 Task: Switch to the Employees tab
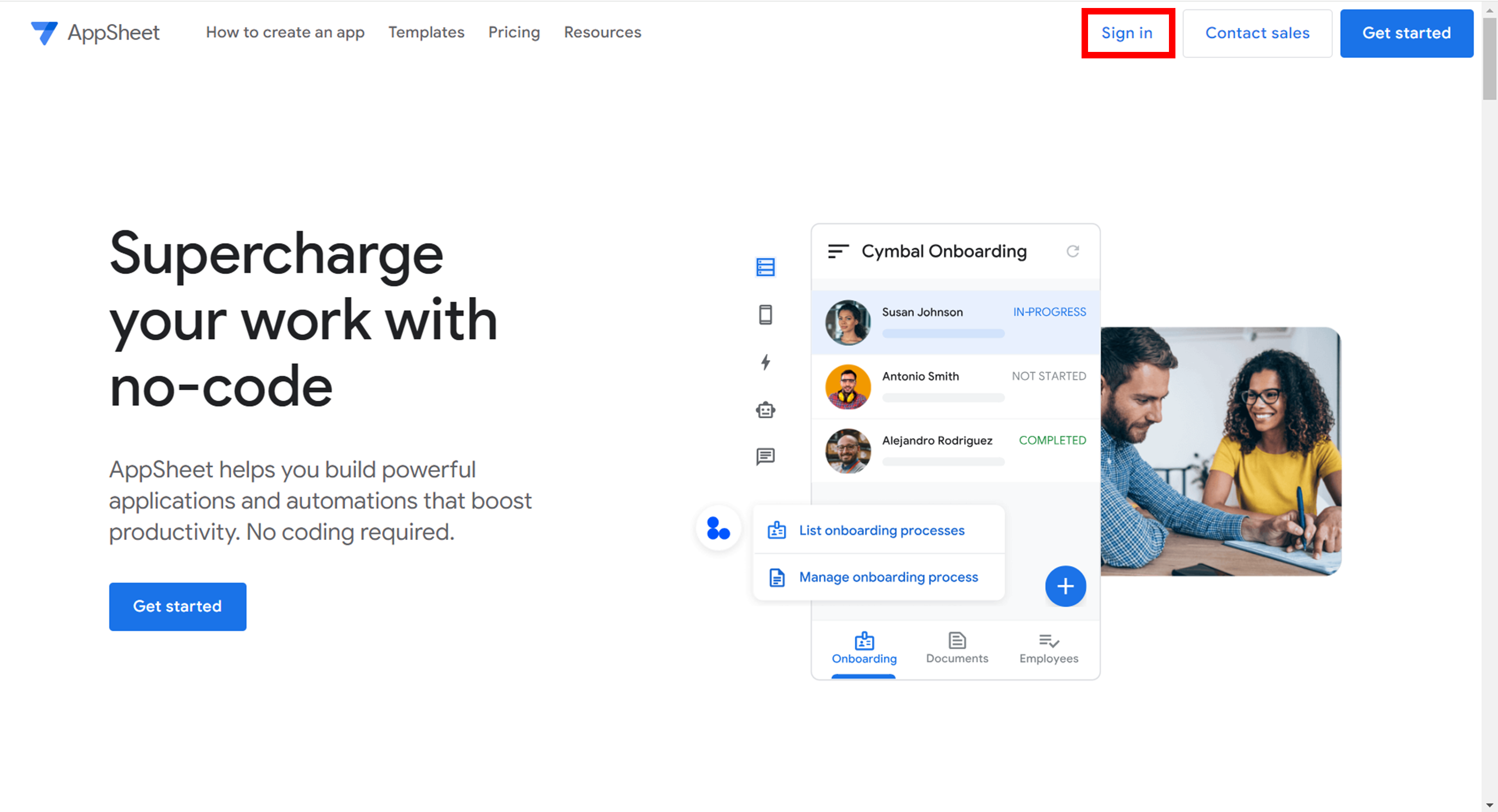[x=1049, y=649]
